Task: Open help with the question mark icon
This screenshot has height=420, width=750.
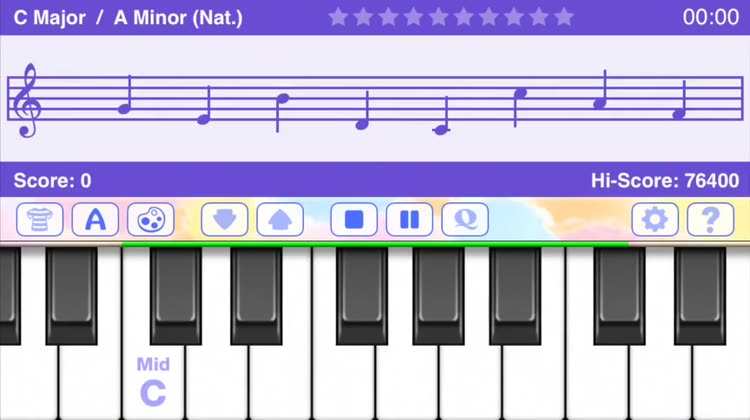Action: tap(710, 220)
